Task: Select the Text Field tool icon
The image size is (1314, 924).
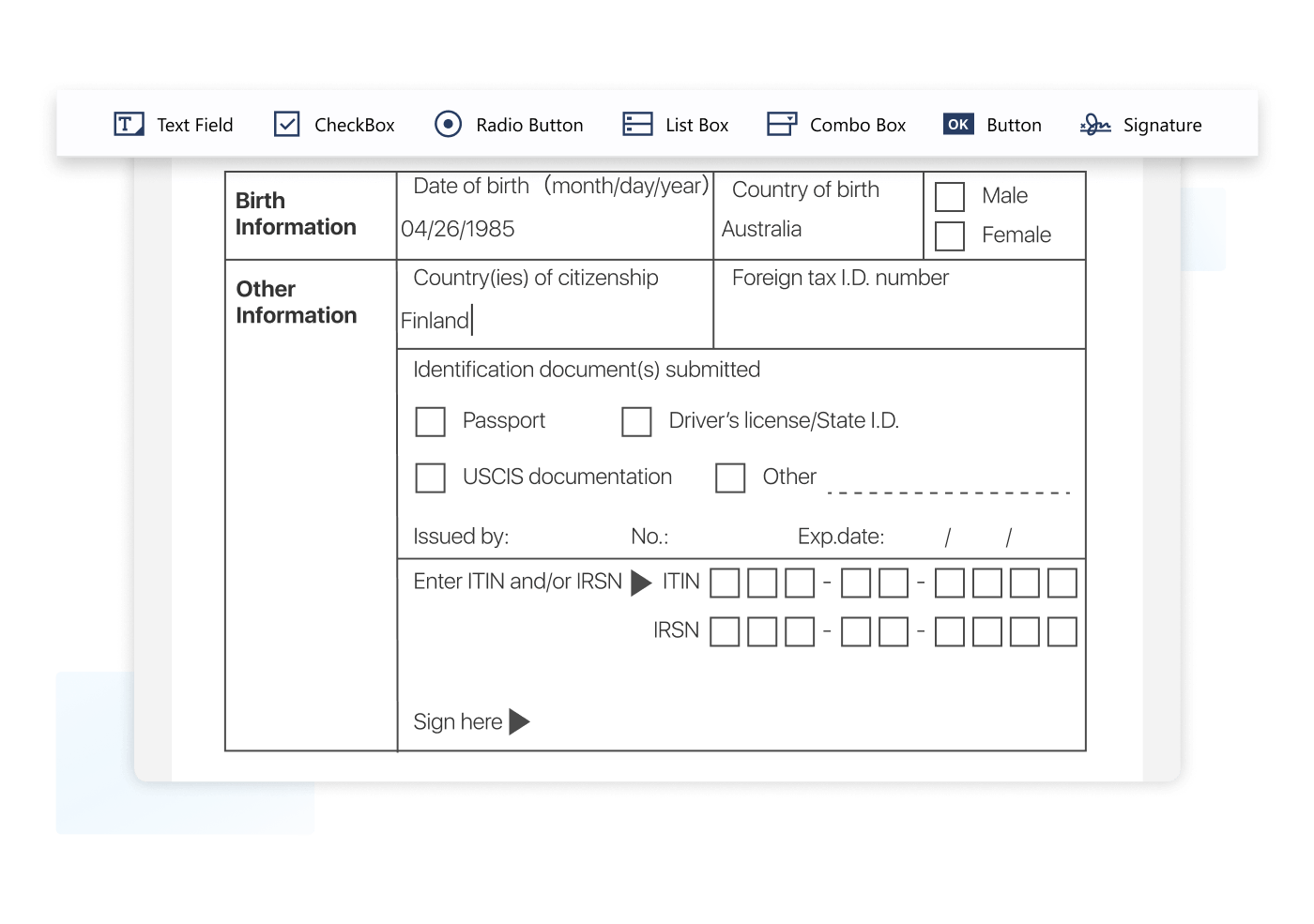Action: (129, 124)
